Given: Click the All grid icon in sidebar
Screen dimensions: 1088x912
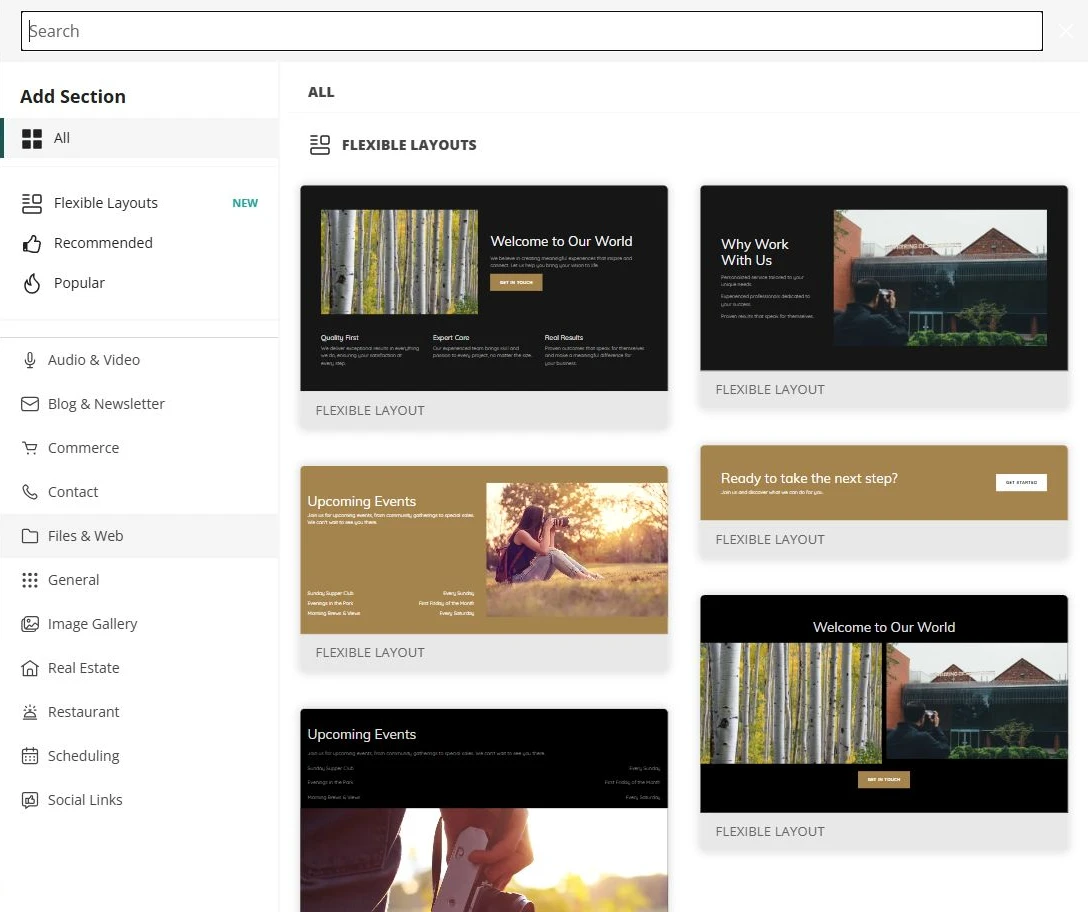Looking at the screenshot, I should (x=32, y=138).
